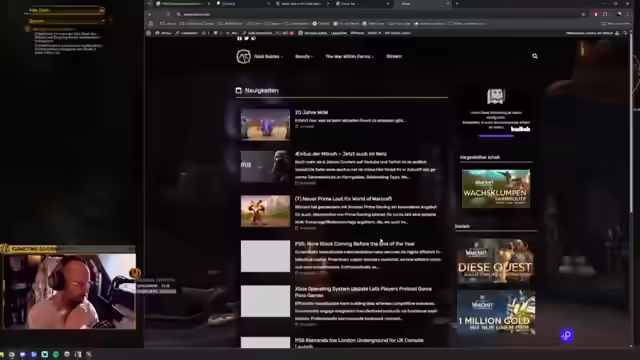Click the monk article thumbnail
Screen dimensions: 640x360
[x=265, y=167]
